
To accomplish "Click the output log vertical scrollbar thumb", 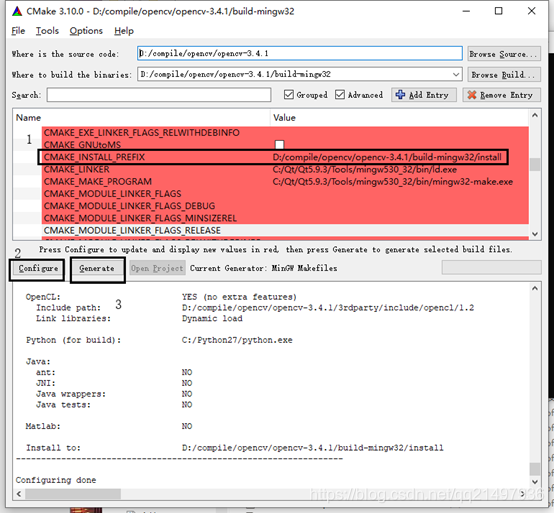I will pyautogui.click(x=535, y=469).
